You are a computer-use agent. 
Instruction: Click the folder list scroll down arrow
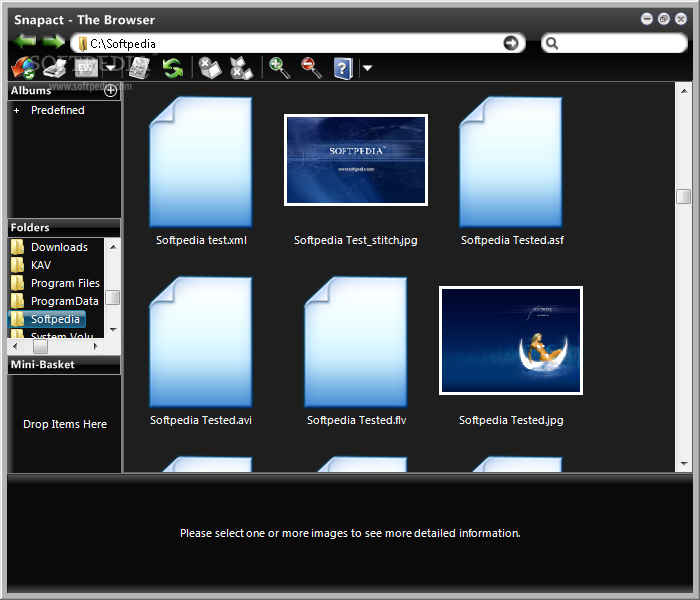pos(113,330)
